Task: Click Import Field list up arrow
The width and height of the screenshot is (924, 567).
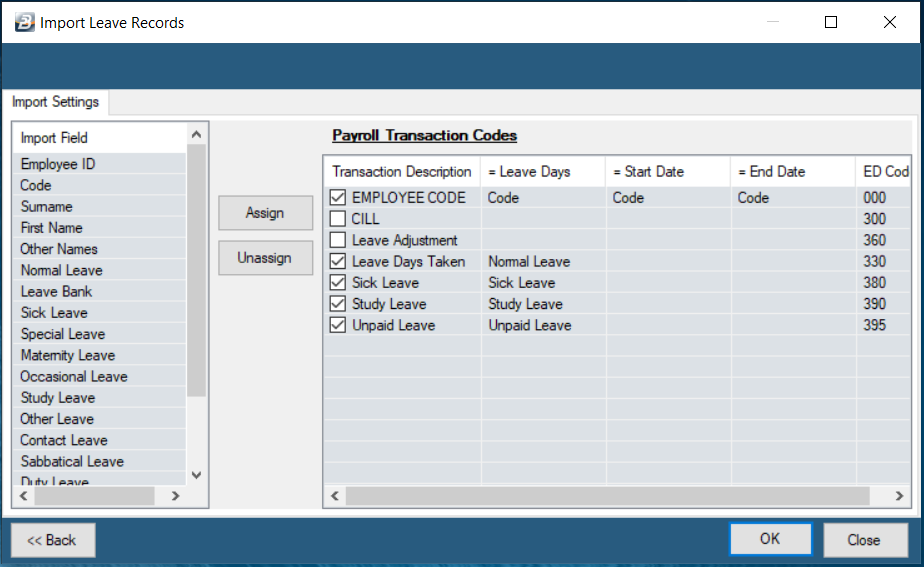Action: (197, 134)
